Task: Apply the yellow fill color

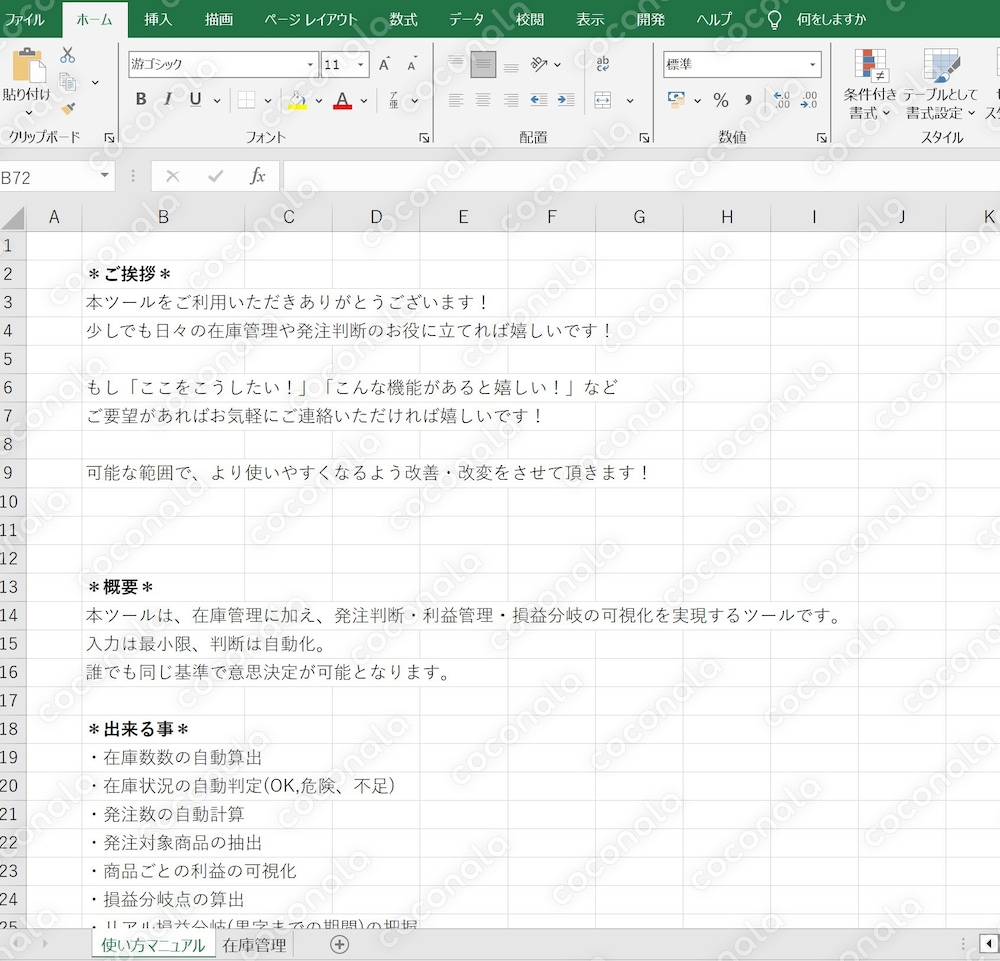Action: (x=297, y=100)
